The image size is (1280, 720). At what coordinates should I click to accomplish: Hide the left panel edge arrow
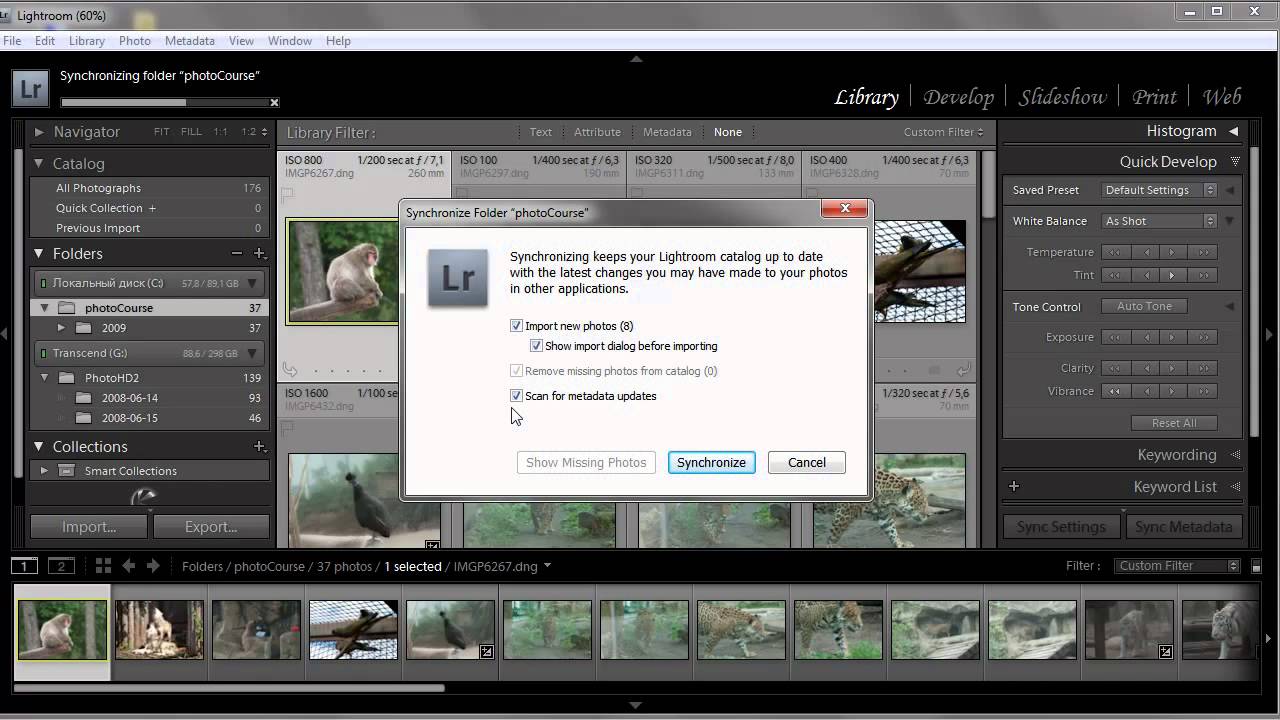pyautogui.click(x=5, y=335)
